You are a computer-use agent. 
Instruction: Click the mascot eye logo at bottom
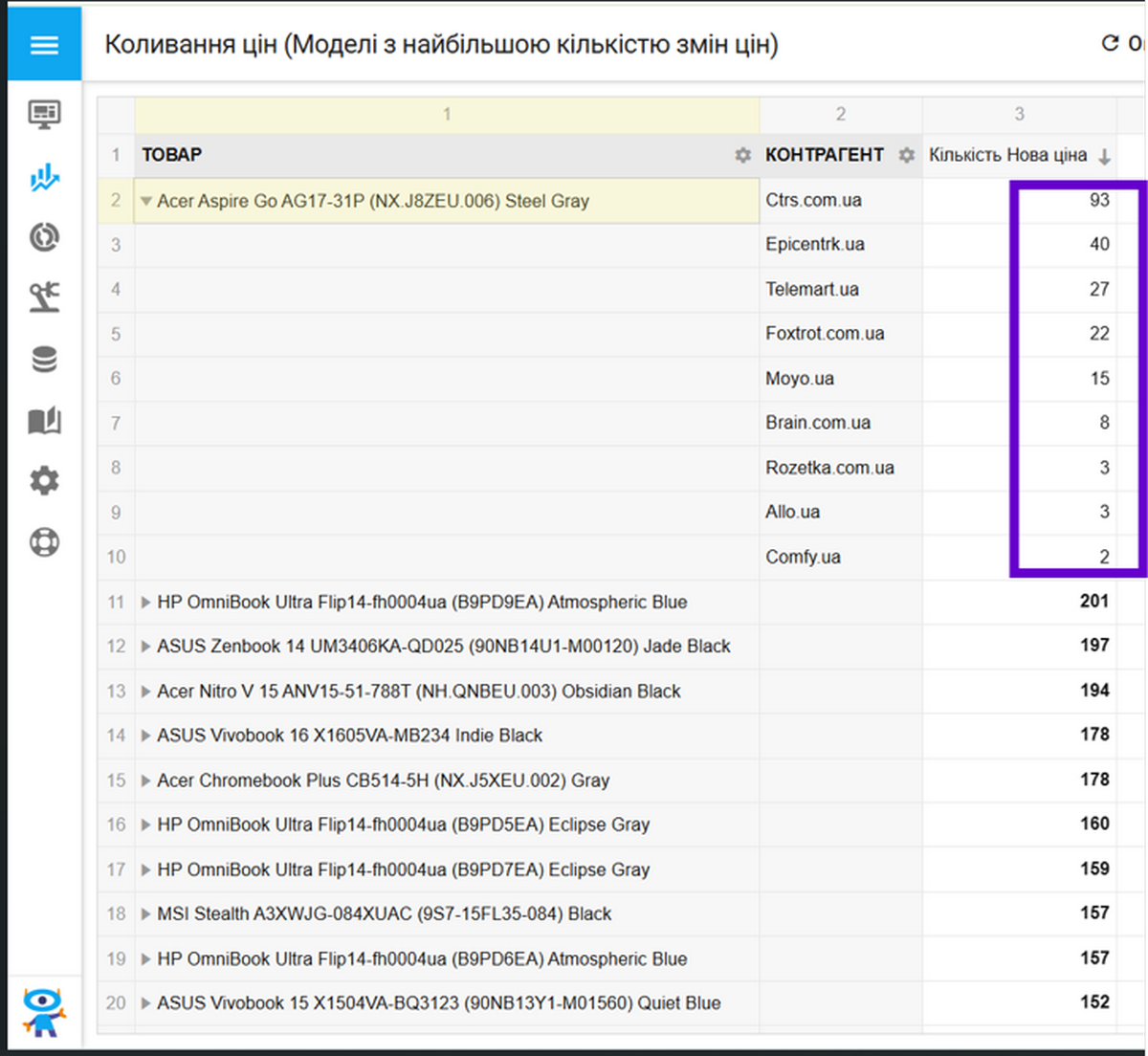coord(44,1011)
